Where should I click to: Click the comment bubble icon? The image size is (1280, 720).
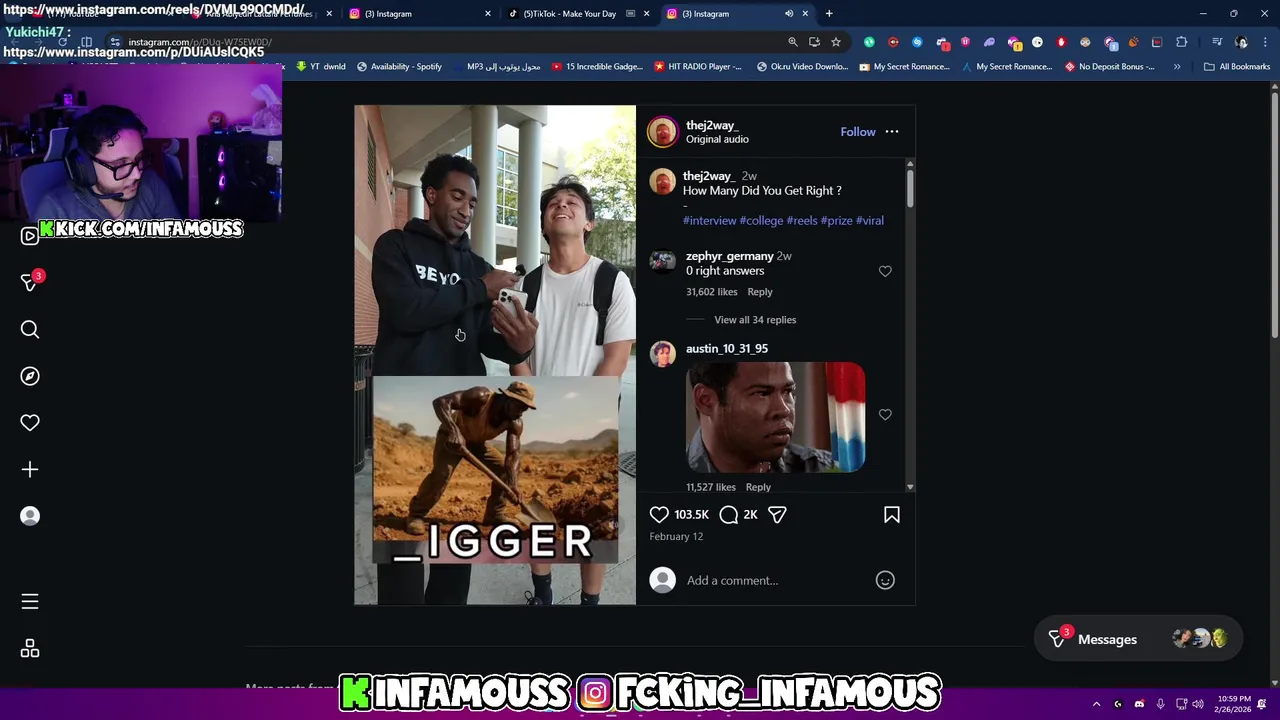[x=729, y=514]
